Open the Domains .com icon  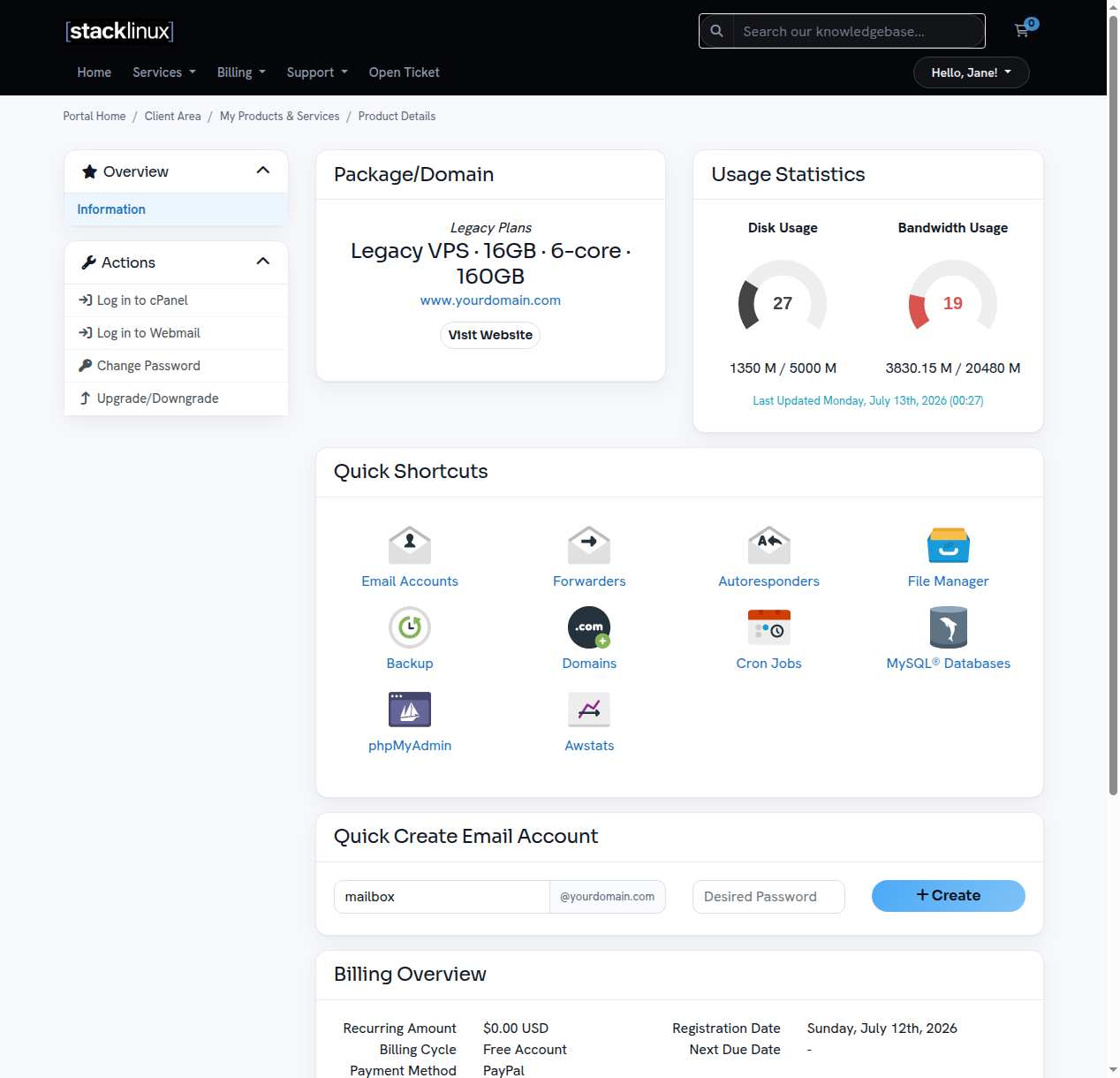coord(589,627)
